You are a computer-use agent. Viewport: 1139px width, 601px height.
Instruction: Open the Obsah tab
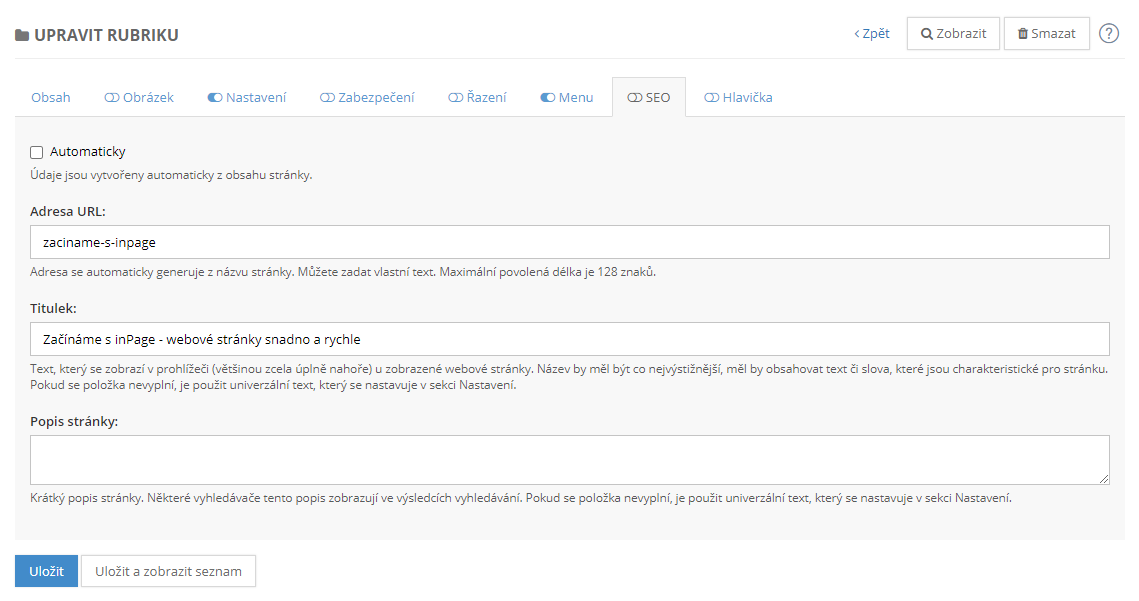tap(51, 98)
